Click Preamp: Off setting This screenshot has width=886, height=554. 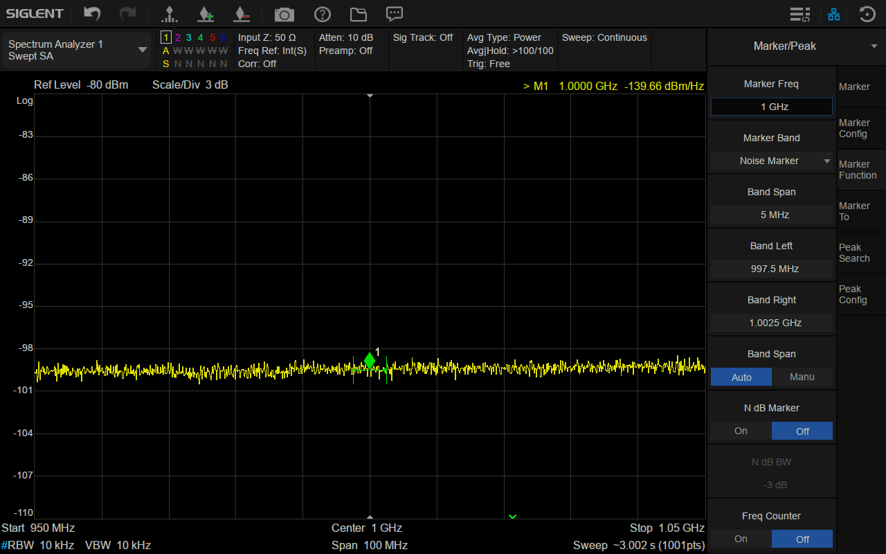(345, 51)
